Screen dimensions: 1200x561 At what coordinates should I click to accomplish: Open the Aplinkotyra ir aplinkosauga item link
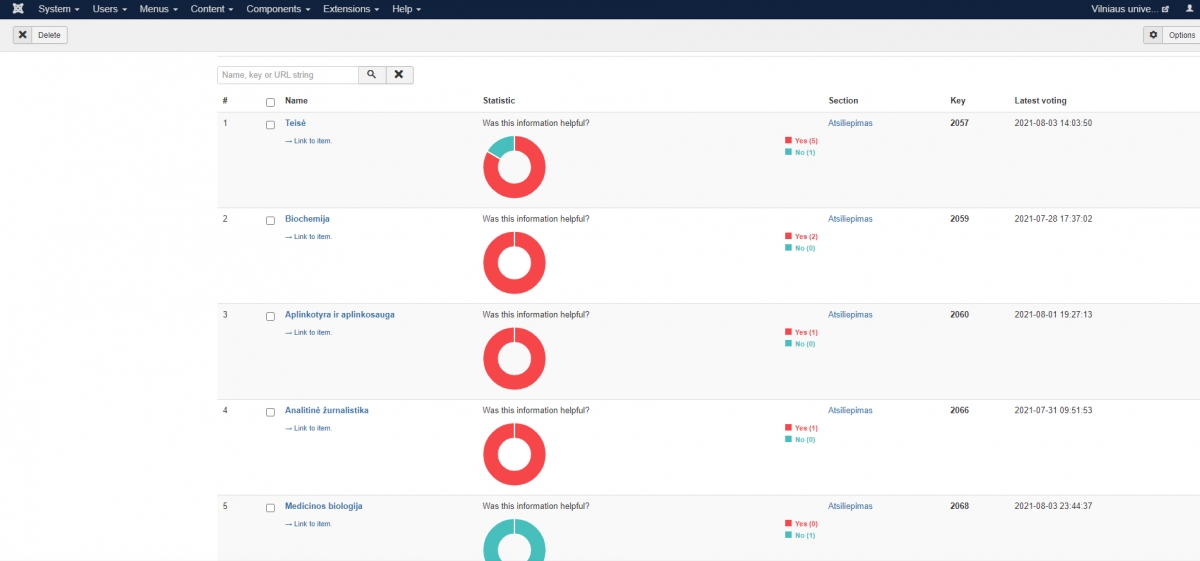pyautogui.click(x=339, y=315)
